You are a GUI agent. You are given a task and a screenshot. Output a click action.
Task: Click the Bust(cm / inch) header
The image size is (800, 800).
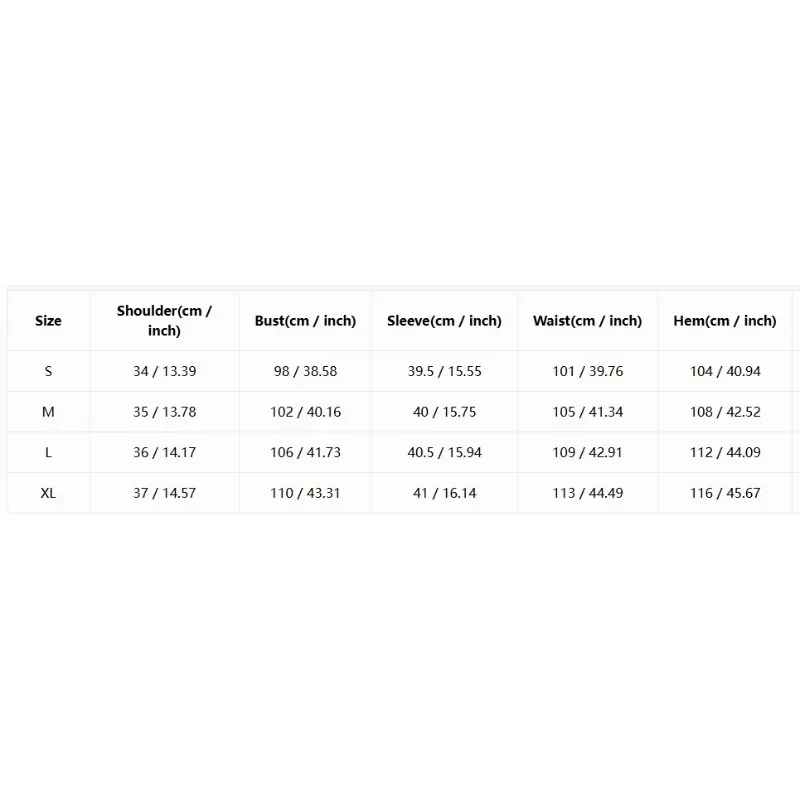tap(305, 321)
